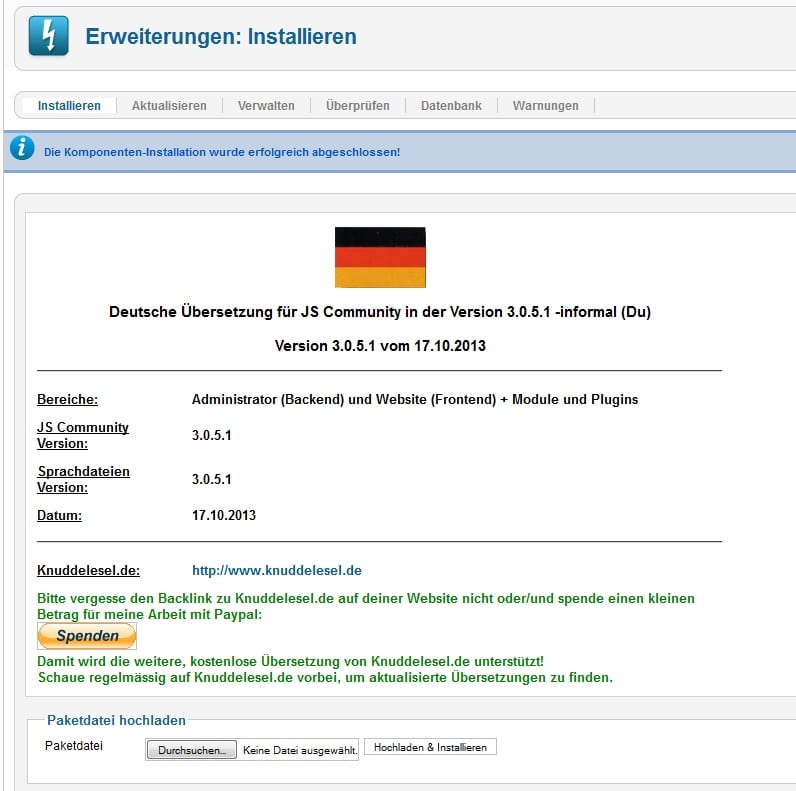Open the http://www.knuddelesel.de link
Image resolution: width=796 pixels, height=791 pixels.
276,570
